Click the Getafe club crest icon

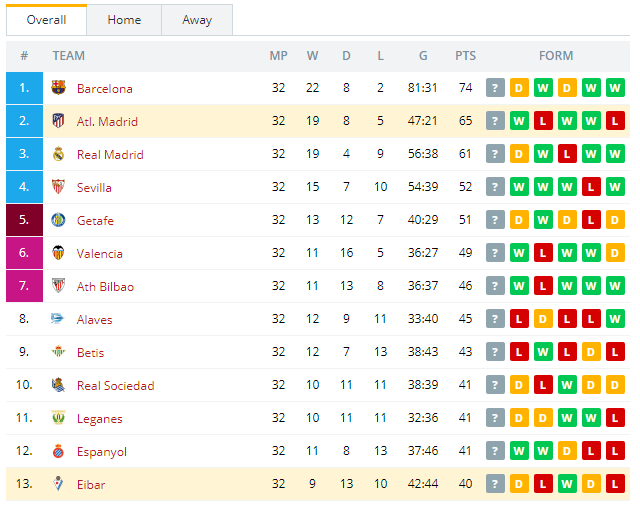click(x=58, y=220)
